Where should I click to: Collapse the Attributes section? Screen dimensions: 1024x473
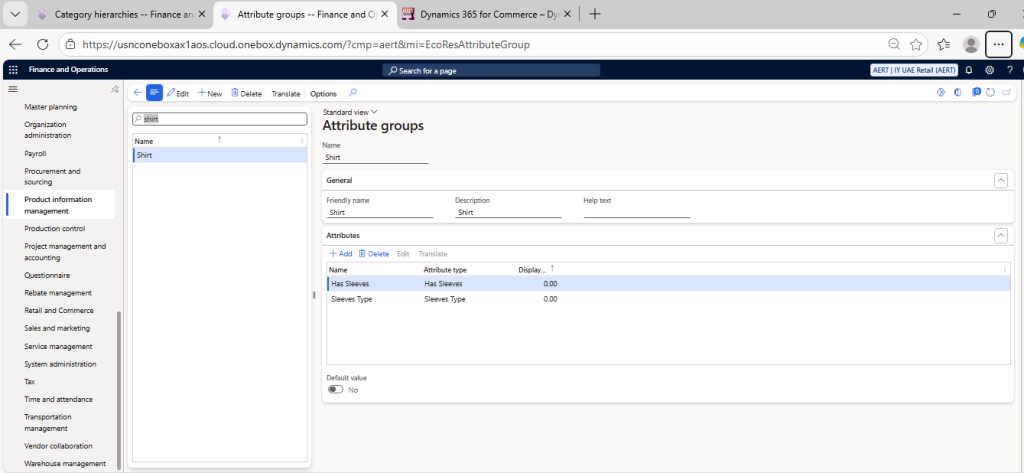(x=999, y=235)
